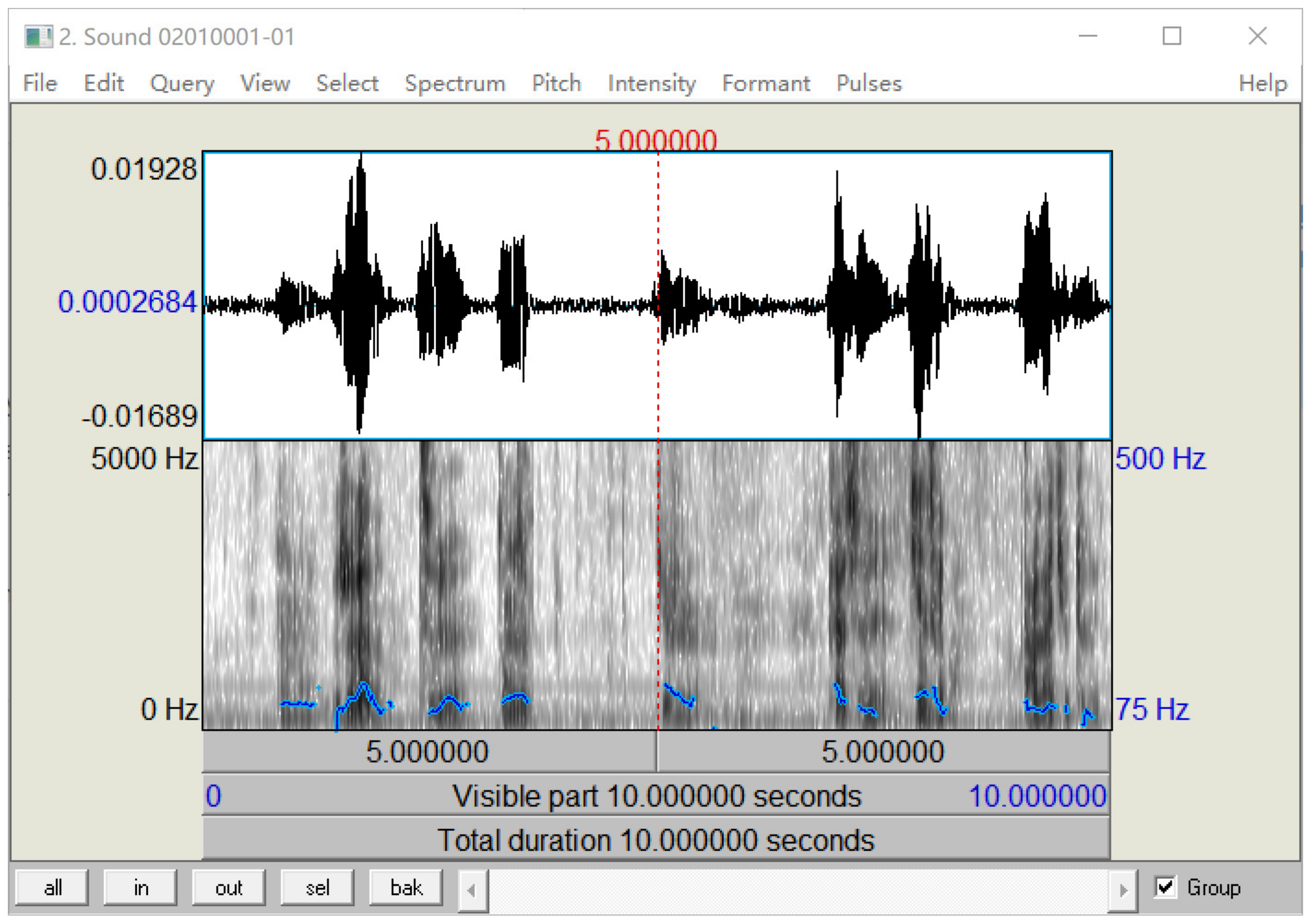Open the Spectrum menu
The width and height of the screenshot is (1312, 924).
(455, 83)
